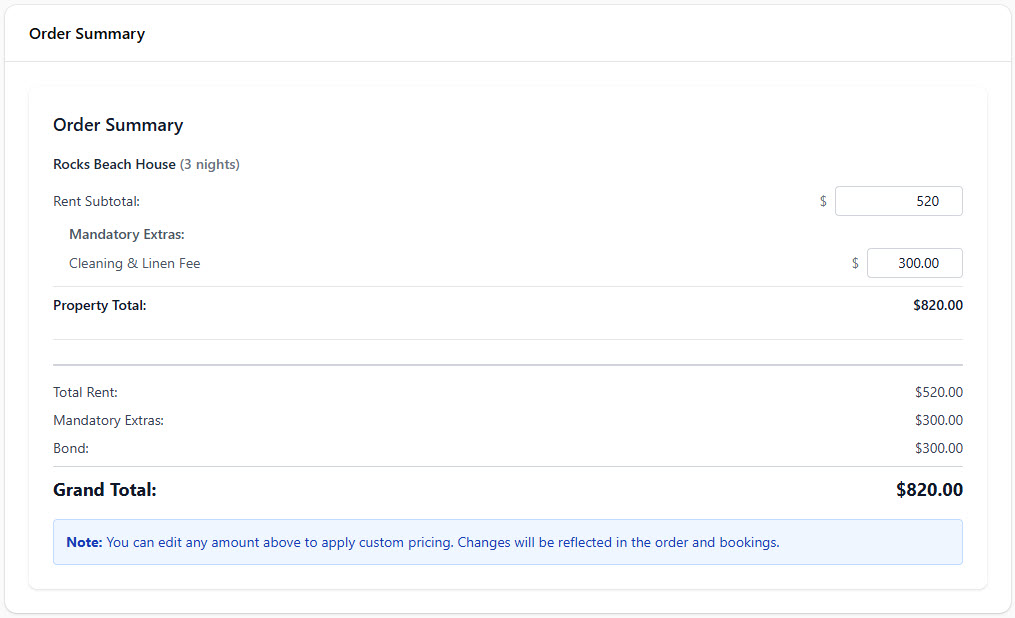Click the Cleaning & Linen Fee amount field
The height and width of the screenshot is (618, 1015).
pos(914,263)
